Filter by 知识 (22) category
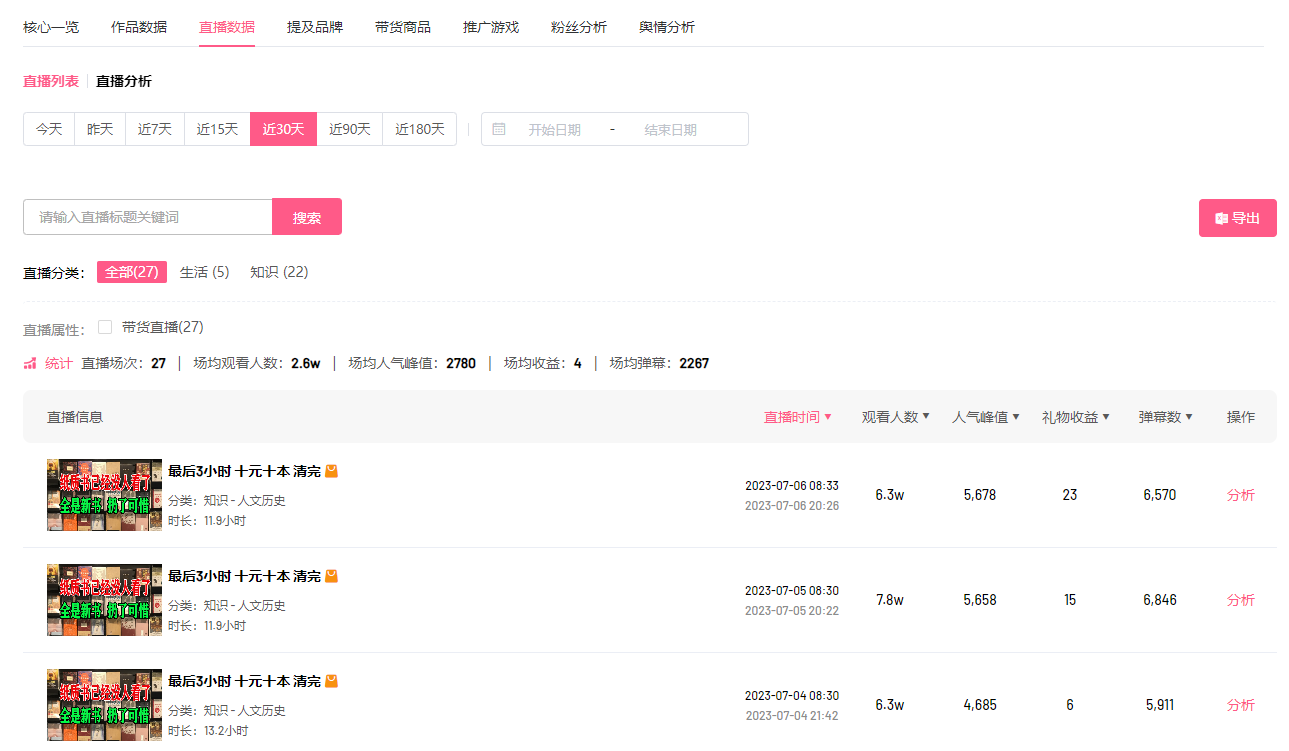1289x751 pixels. (279, 272)
